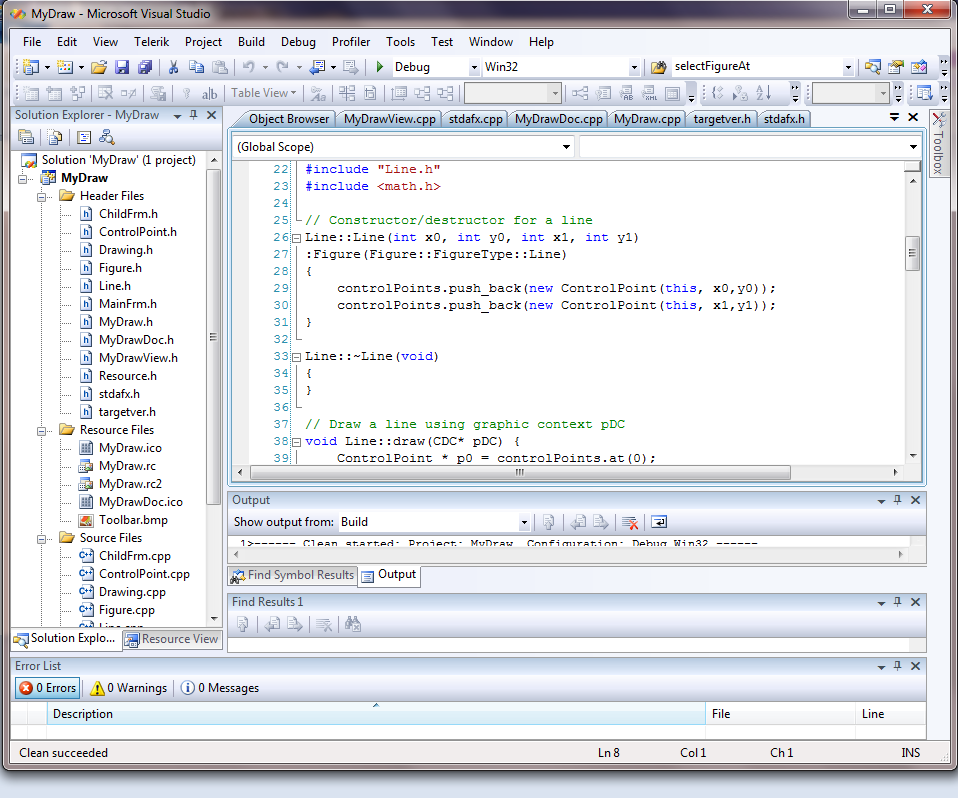The height and width of the screenshot is (798, 958).
Task: Click the Copy toolbar icon
Action: click(x=196, y=67)
